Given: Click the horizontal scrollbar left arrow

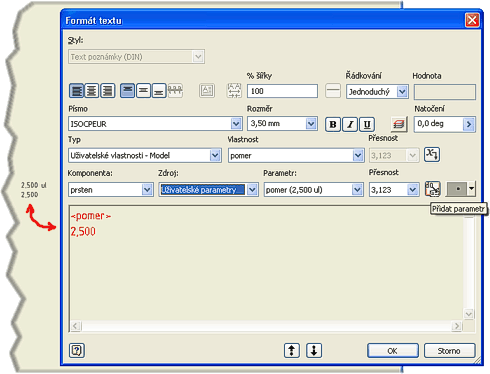Looking at the screenshot, I should 75,326.
